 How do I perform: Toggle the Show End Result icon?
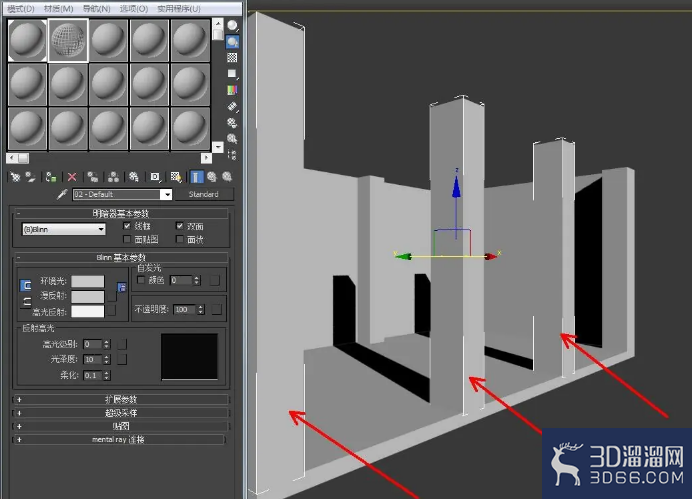[x=196, y=177]
